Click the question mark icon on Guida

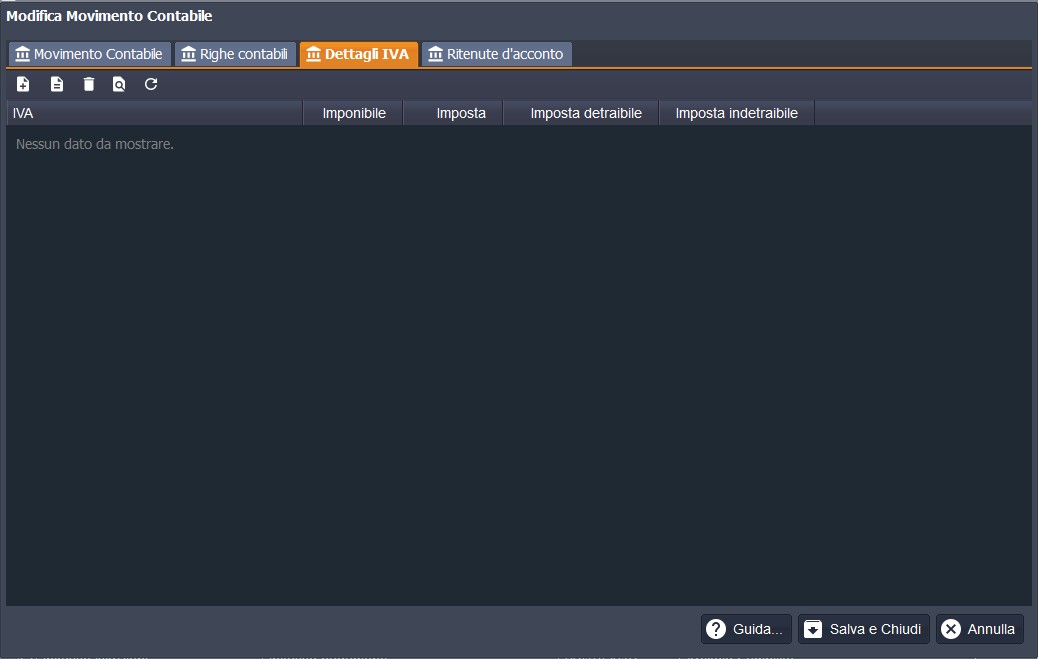click(716, 629)
